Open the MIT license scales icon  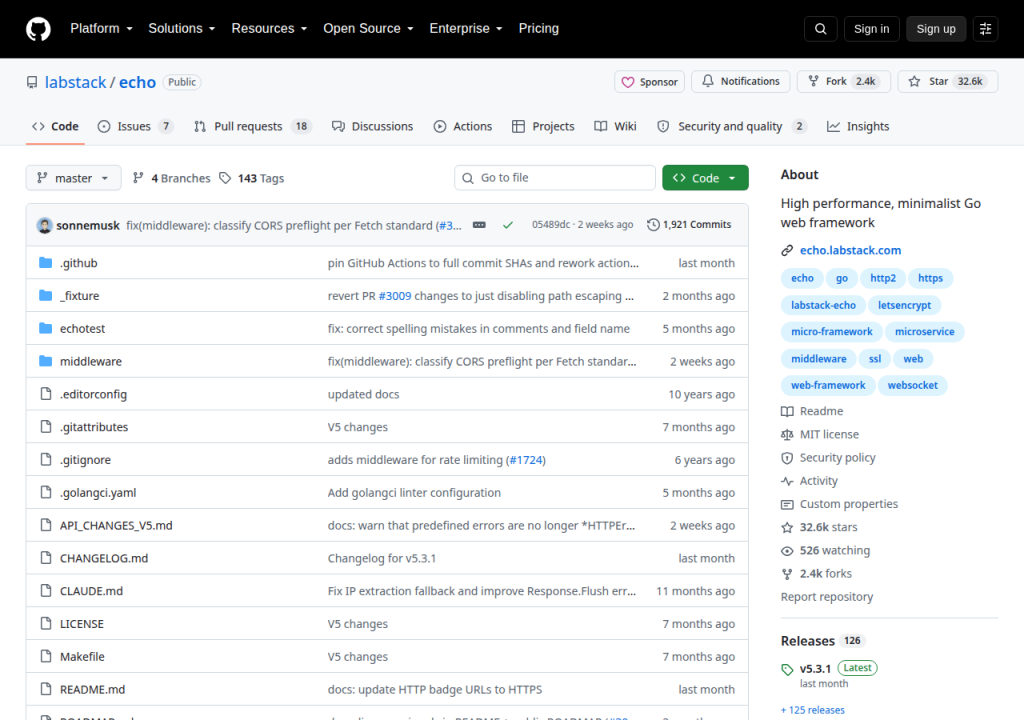787,434
